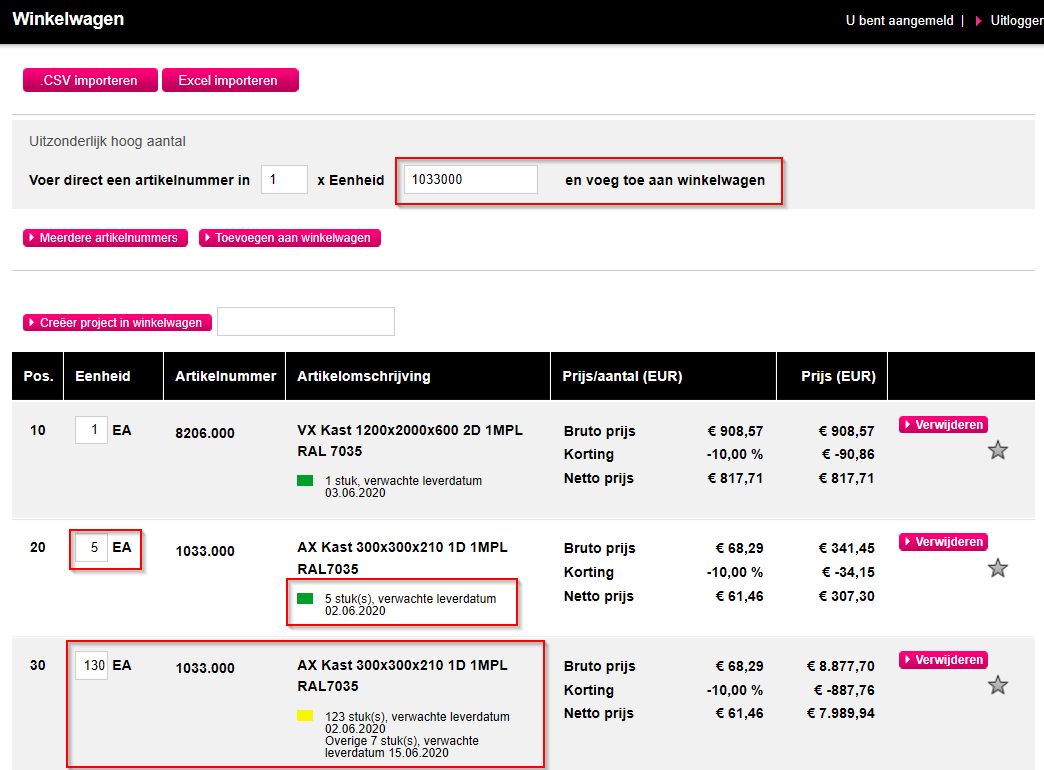Click favorite star for position 20
This screenshot has width=1044, height=770.
(x=997, y=568)
